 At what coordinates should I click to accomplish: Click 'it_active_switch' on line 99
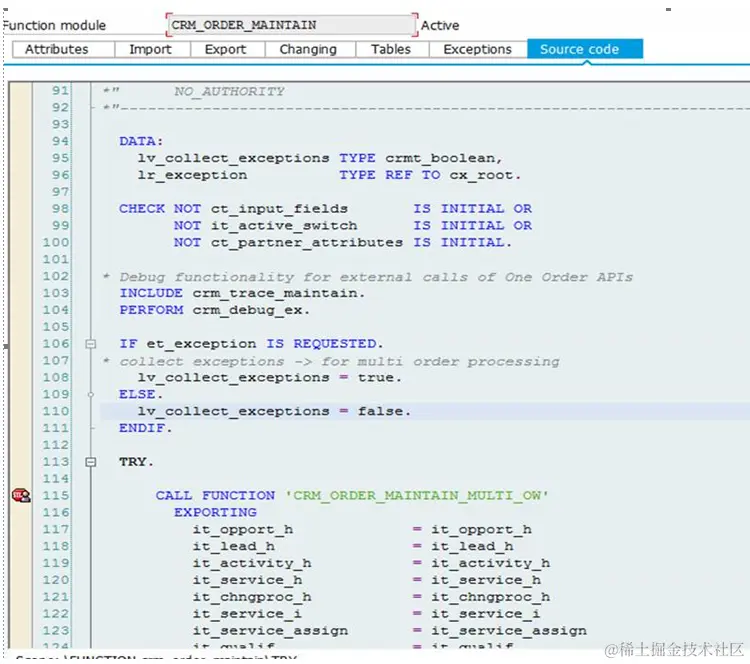tap(284, 226)
